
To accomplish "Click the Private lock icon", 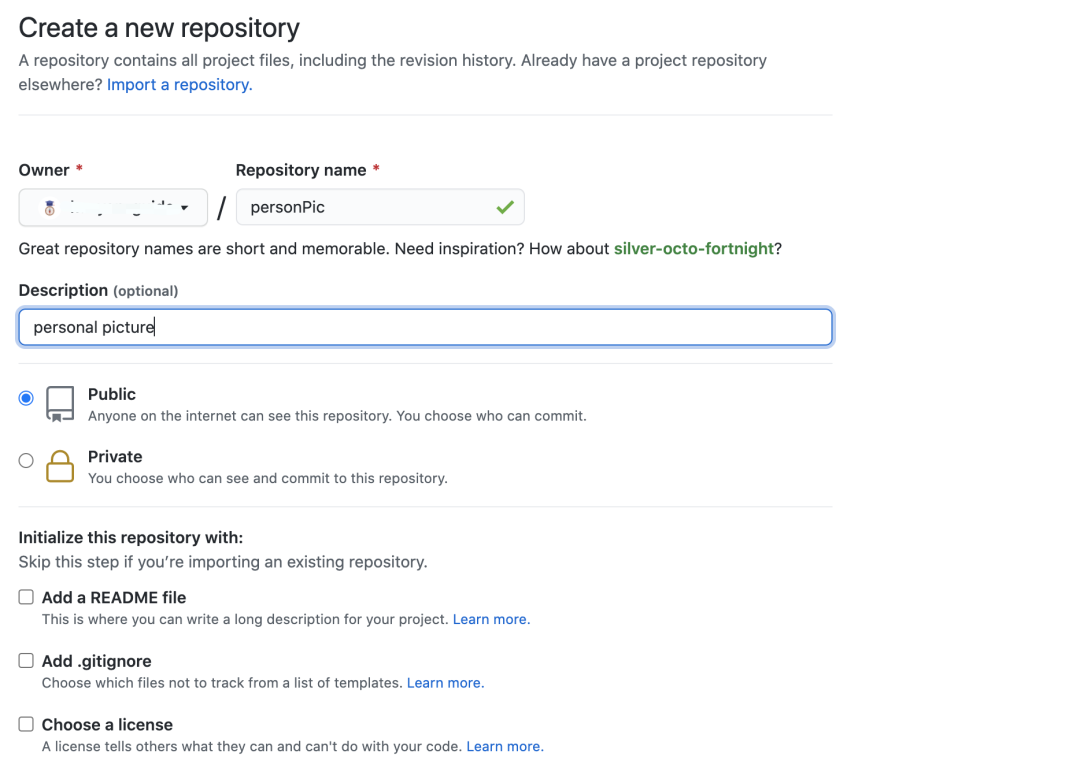I will tap(60, 466).
